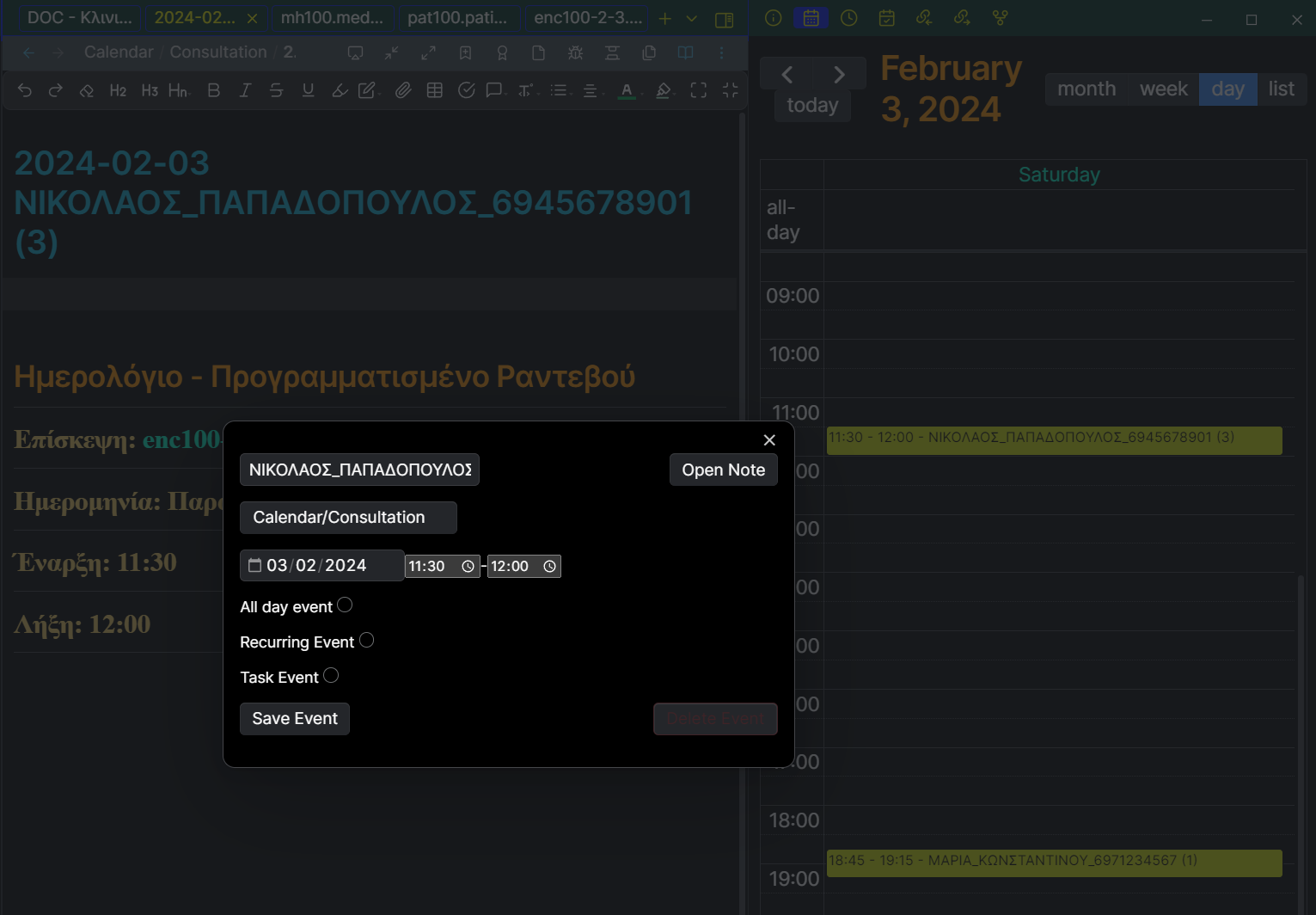Toggle reading view book icon
1316x915 pixels.
[x=685, y=53]
